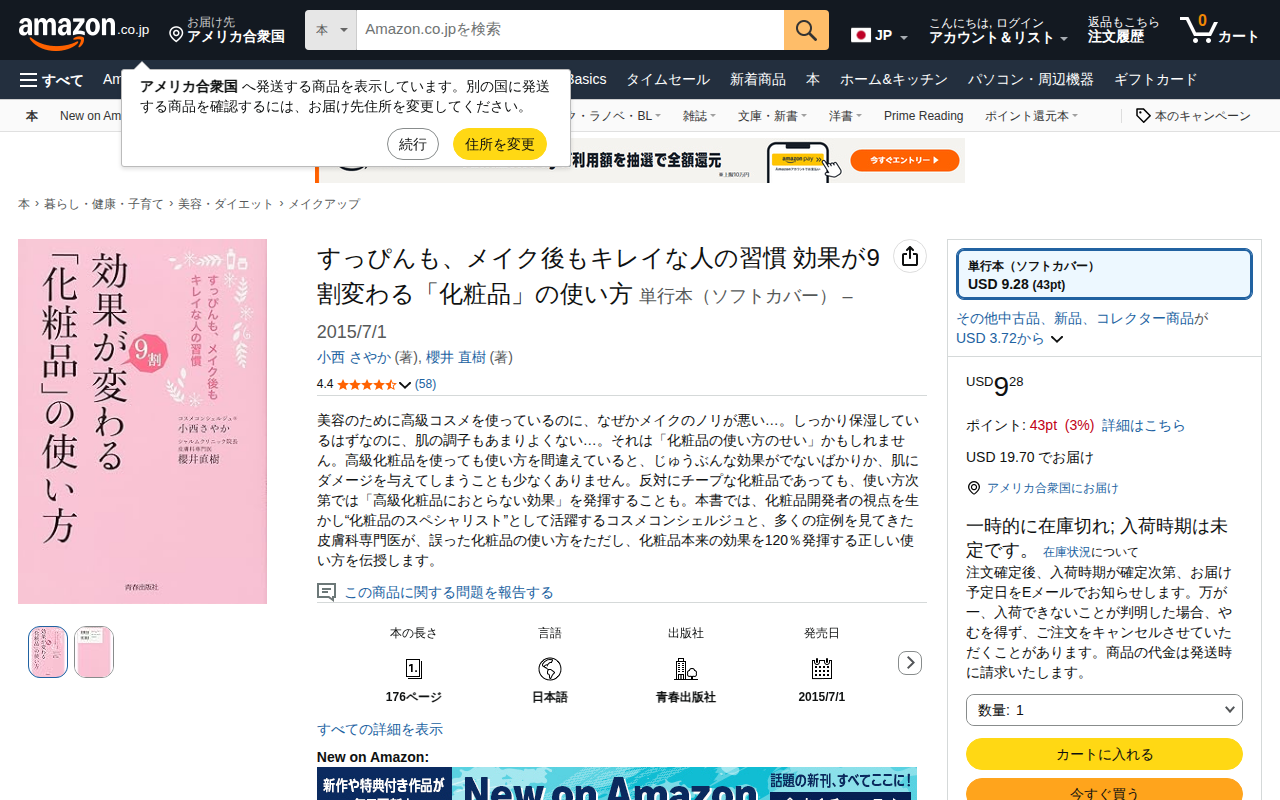Viewport: 1280px width, 800px height.
Task: Click in the Amazon.co.jp search field
Action: pos(570,30)
